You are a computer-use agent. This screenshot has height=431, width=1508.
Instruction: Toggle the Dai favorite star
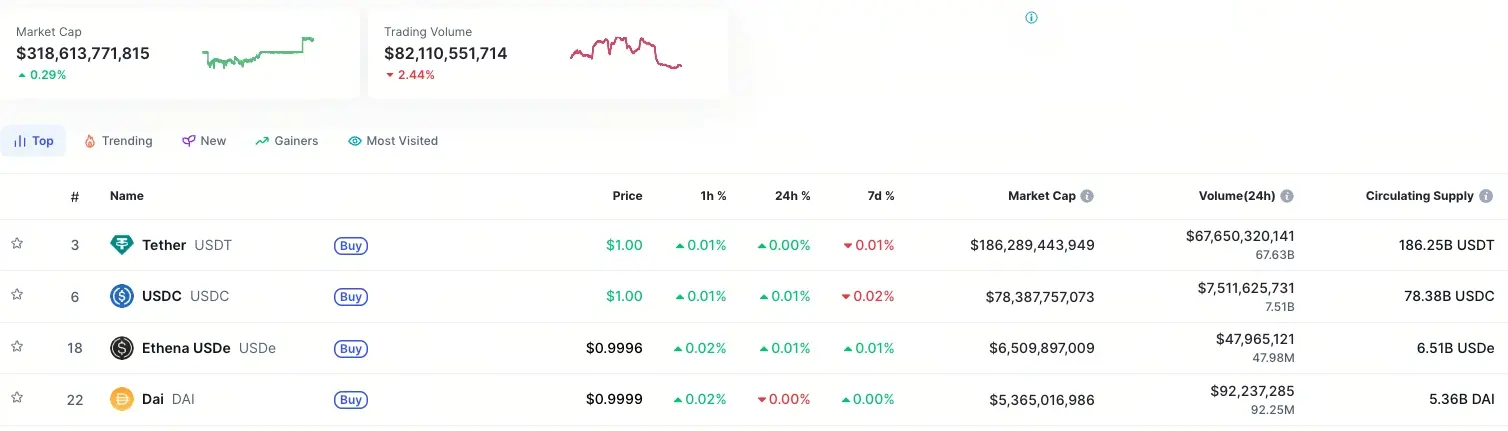pyautogui.click(x=17, y=398)
